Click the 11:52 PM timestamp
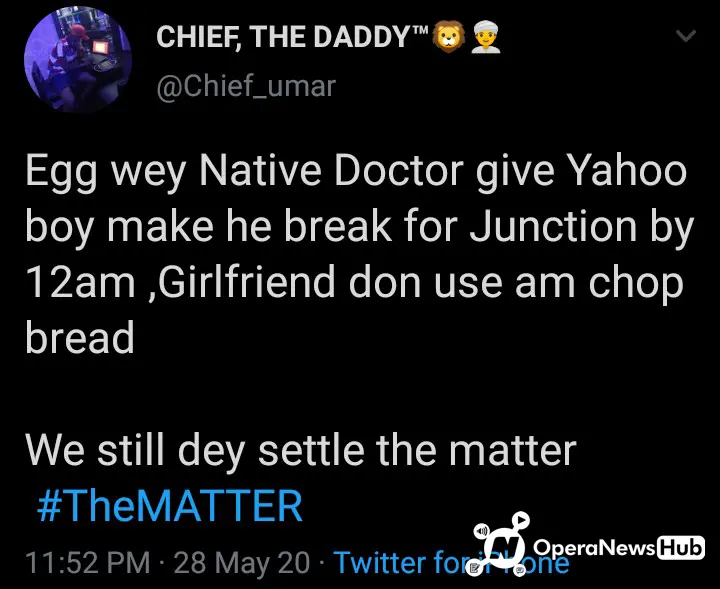720x589 pixels. click(x=87, y=562)
